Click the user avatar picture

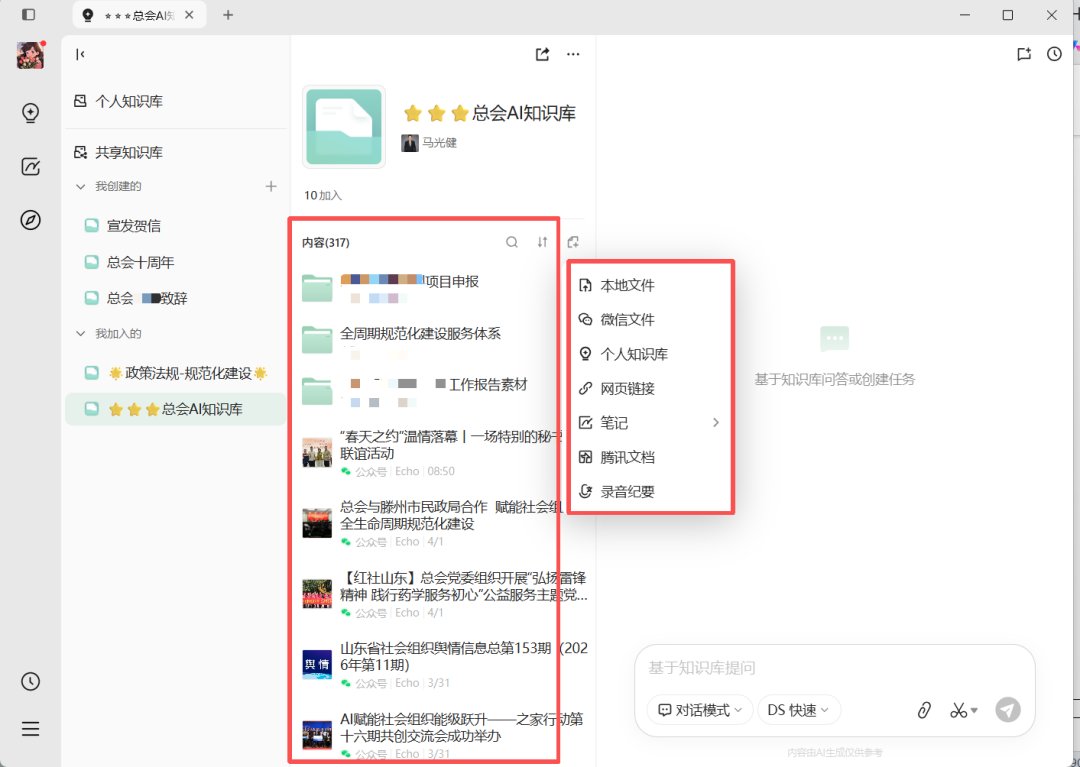pos(30,55)
